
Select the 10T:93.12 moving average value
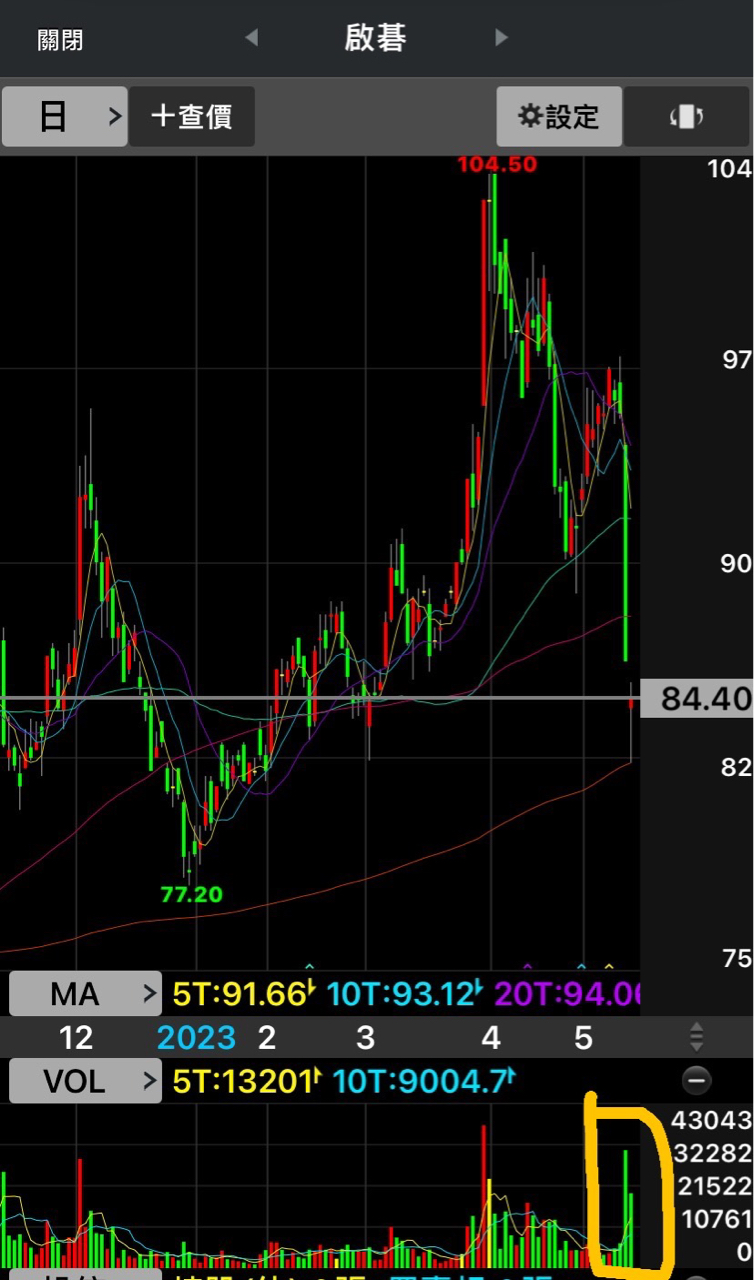[405, 994]
